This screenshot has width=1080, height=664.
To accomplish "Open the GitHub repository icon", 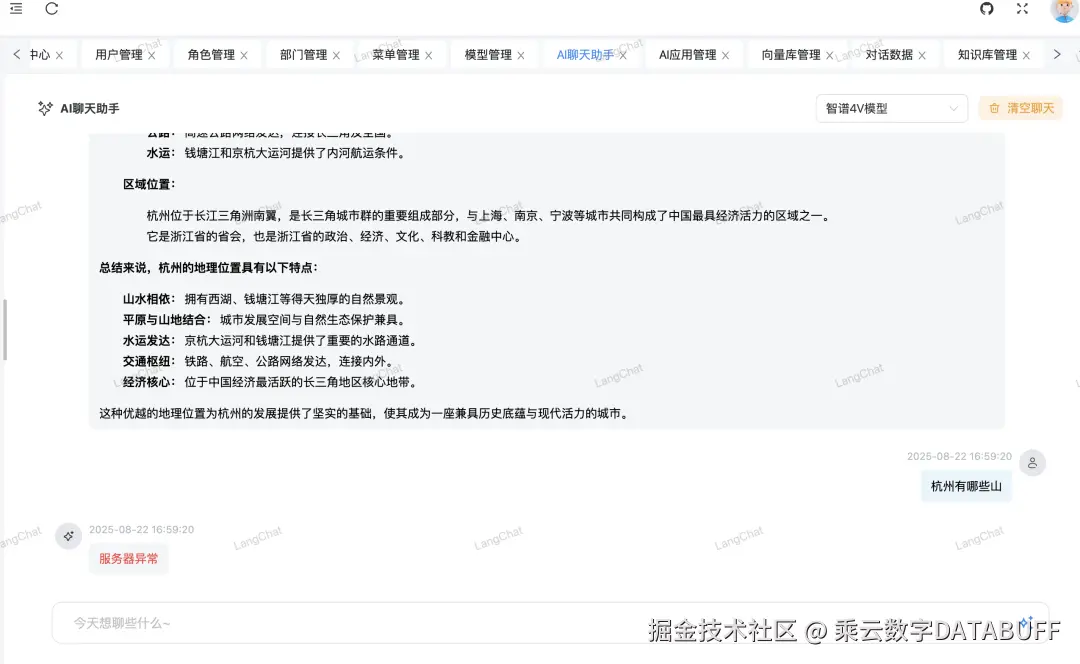I will click(986, 9).
